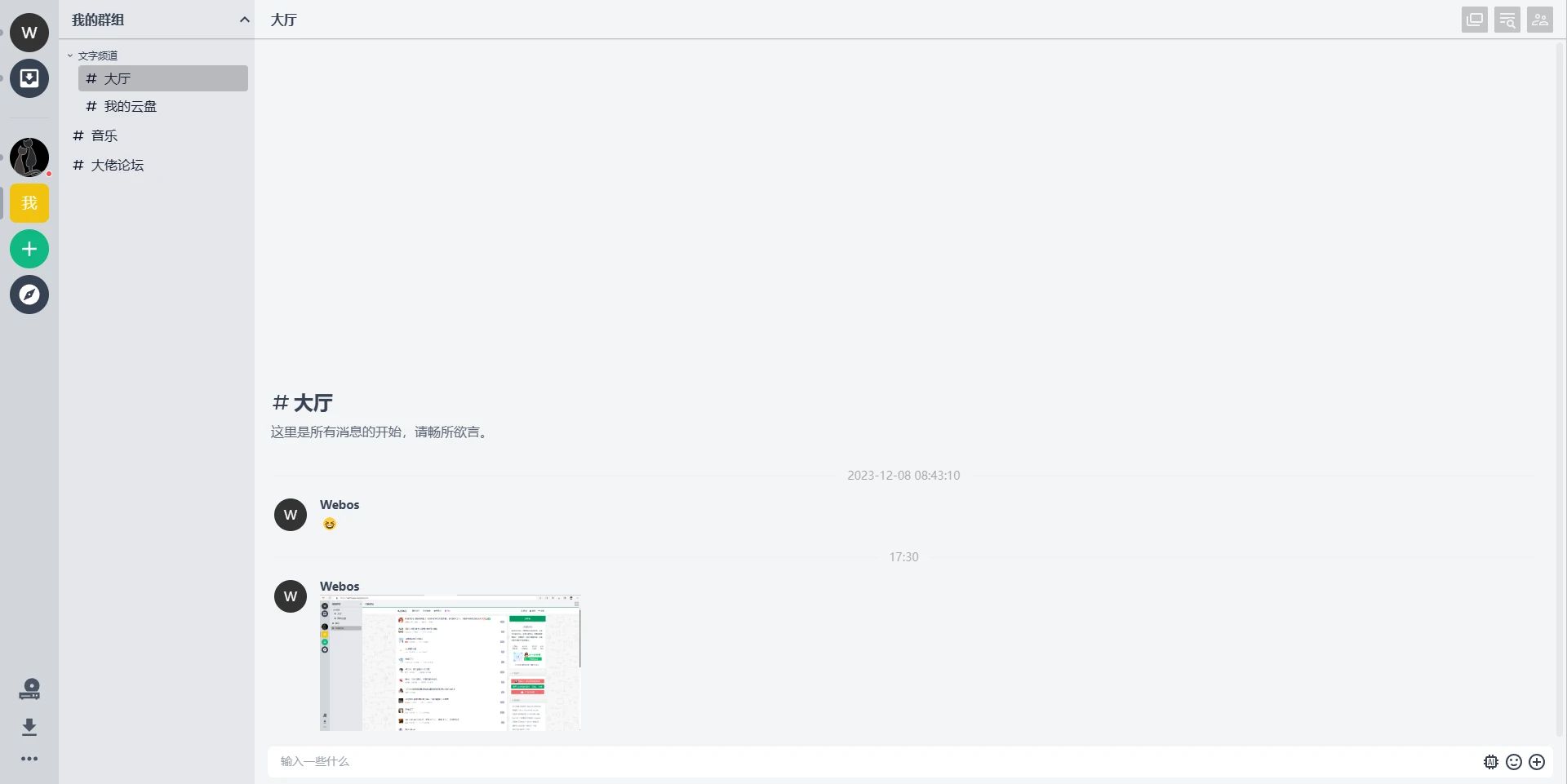Open the screenshot image thumbnail in chat

click(x=450, y=662)
